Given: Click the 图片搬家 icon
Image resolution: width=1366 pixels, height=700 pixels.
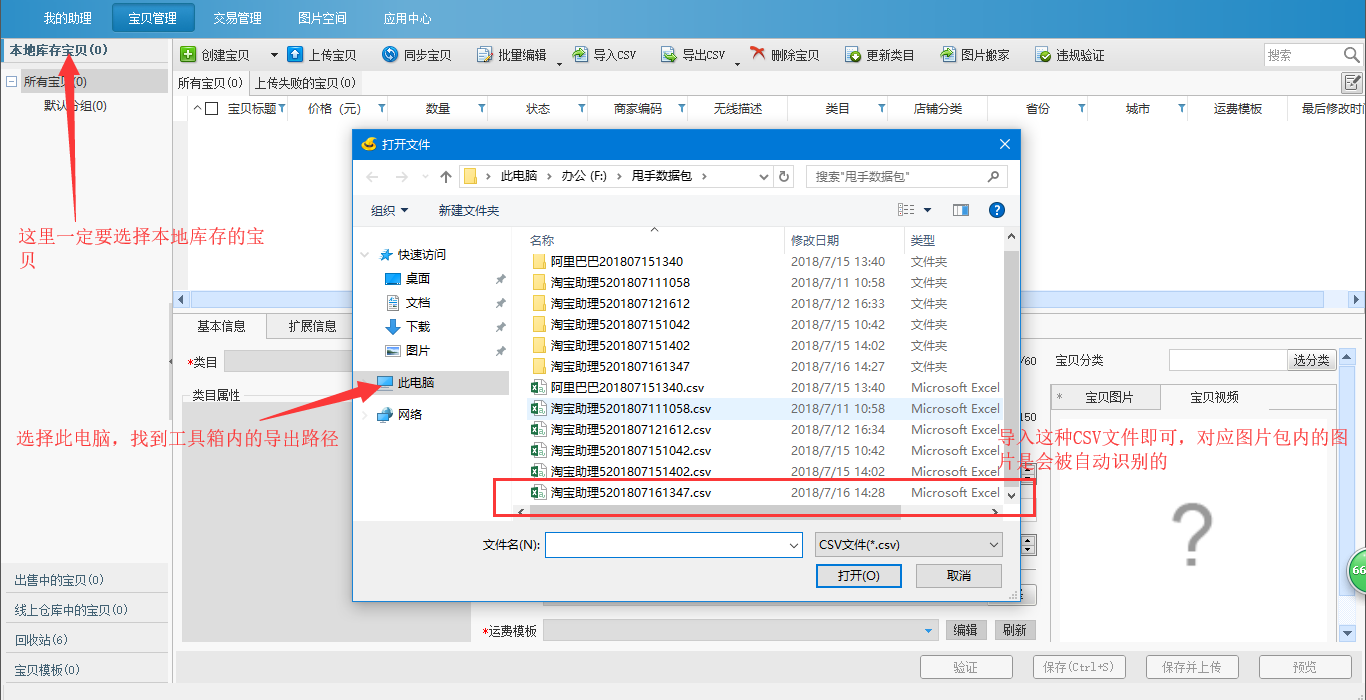Looking at the screenshot, I should (948, 55).
